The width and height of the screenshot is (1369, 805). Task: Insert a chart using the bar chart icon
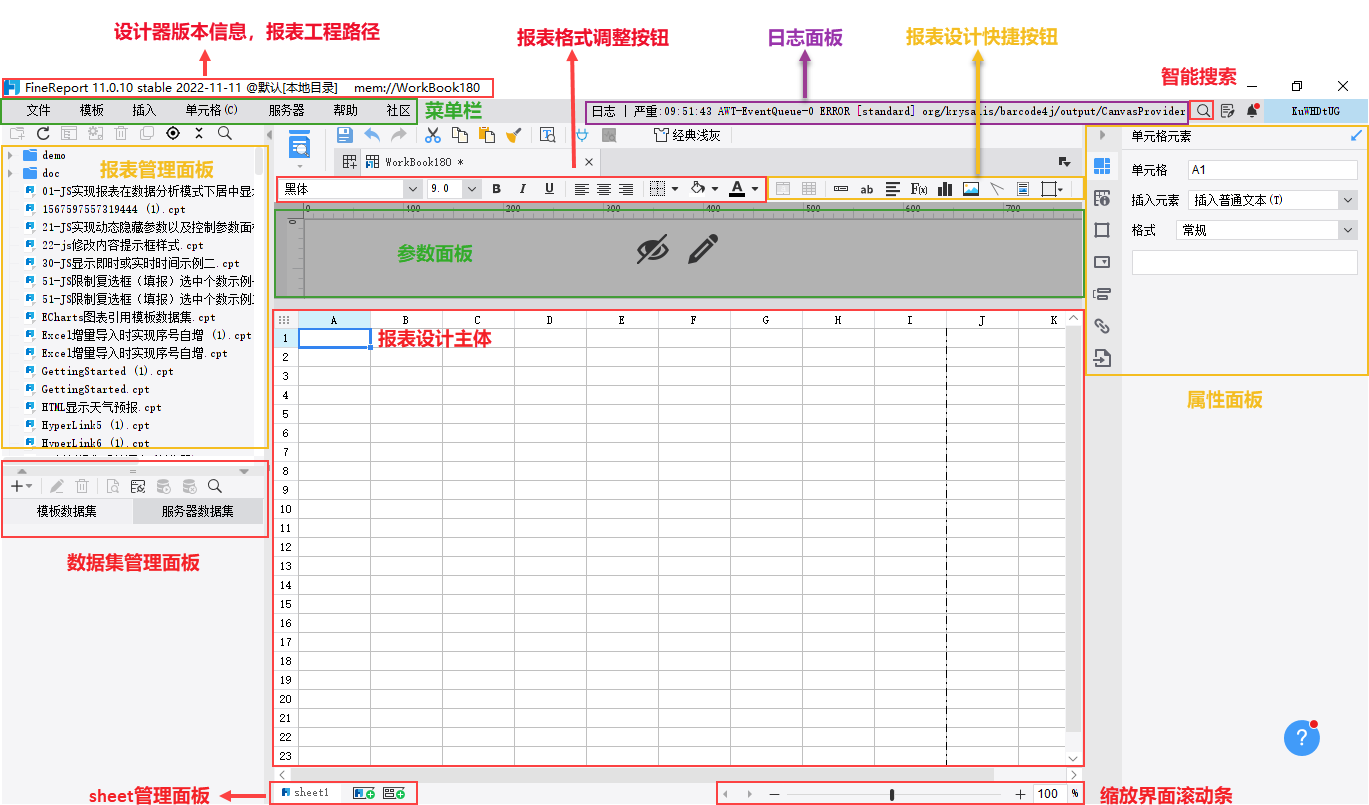(945, 188)
